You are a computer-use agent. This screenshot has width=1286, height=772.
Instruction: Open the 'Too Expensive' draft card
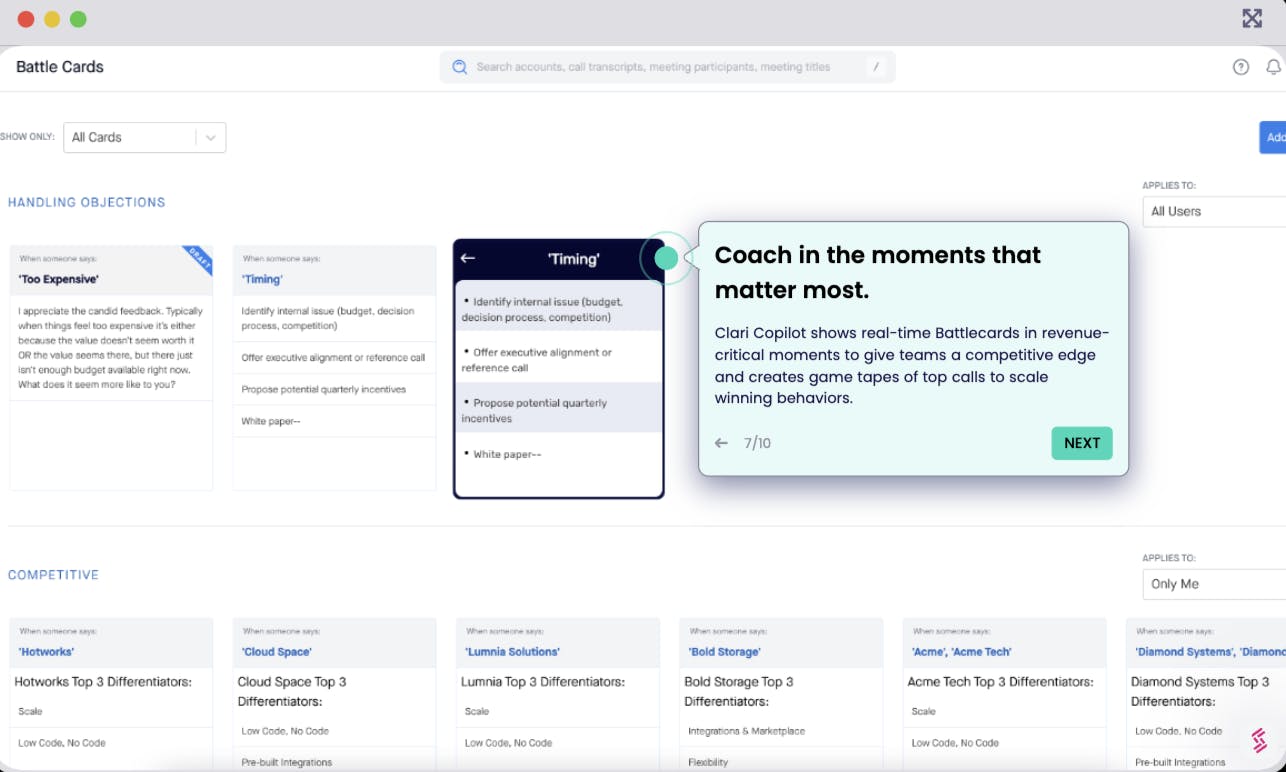[x=111, y=368]
